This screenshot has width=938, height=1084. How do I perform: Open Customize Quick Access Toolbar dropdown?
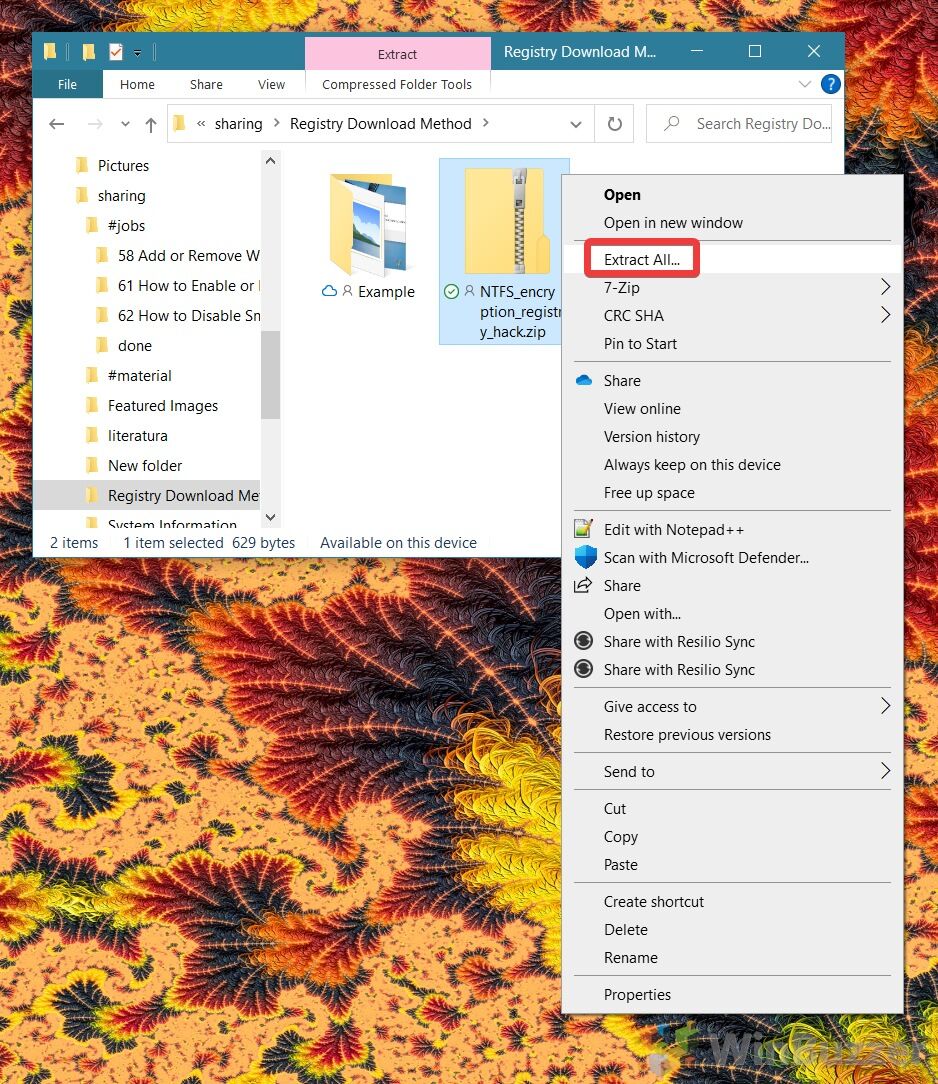click(138, 53)
